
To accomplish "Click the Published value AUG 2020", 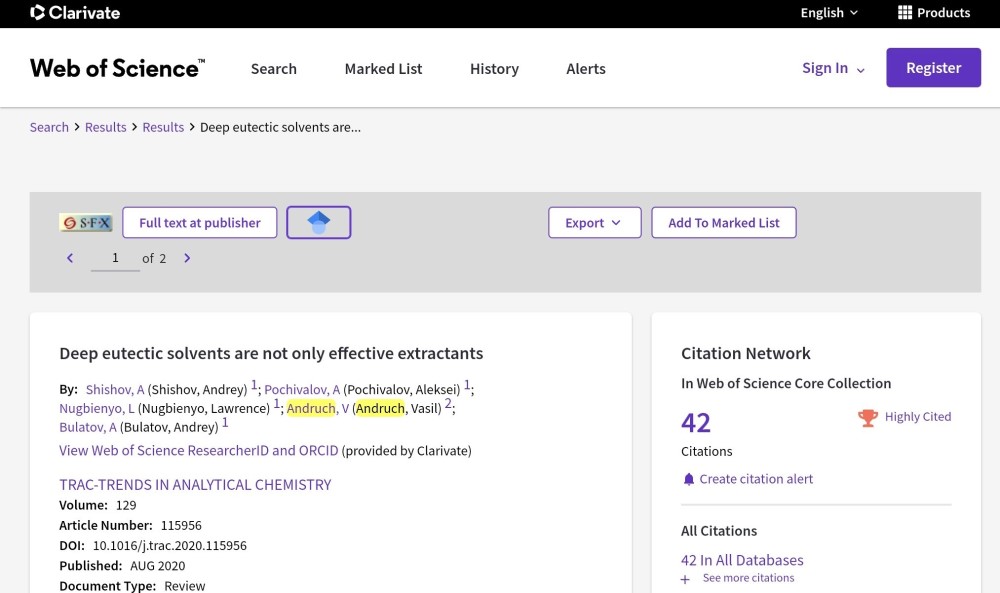I will 158,566.
